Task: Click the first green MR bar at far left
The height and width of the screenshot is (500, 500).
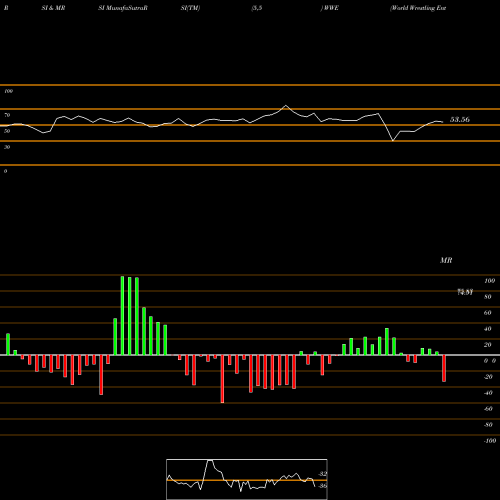Action: [8, 344]
